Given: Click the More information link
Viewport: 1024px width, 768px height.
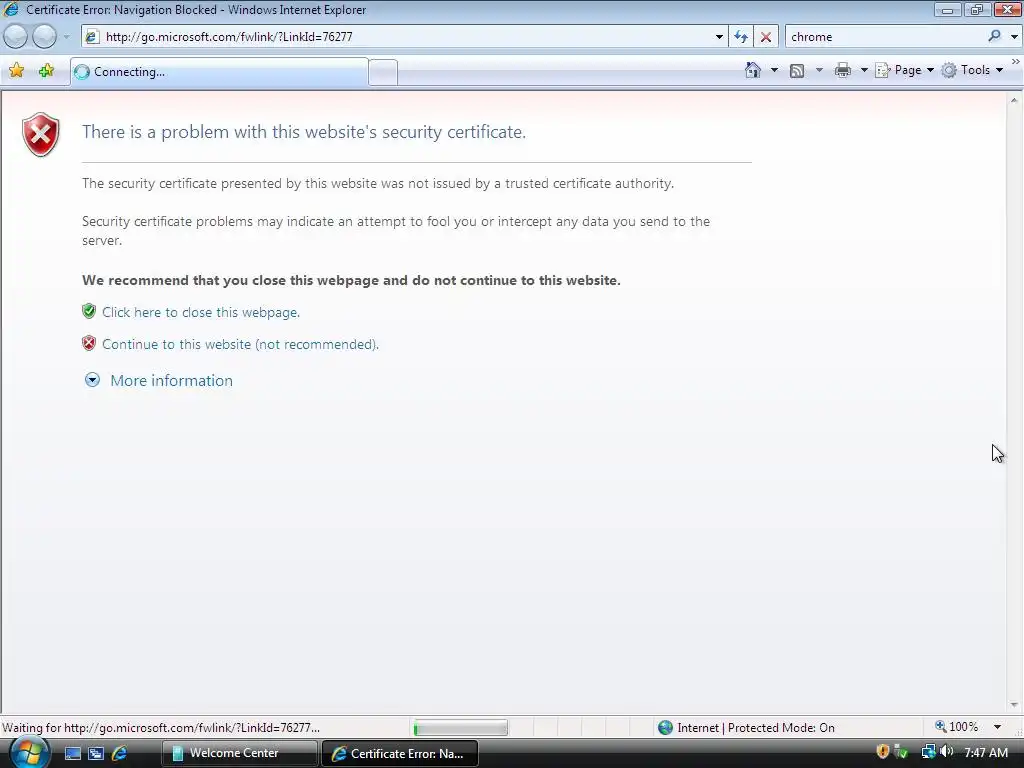Looking at the screenshot, I should pos(172,381).
